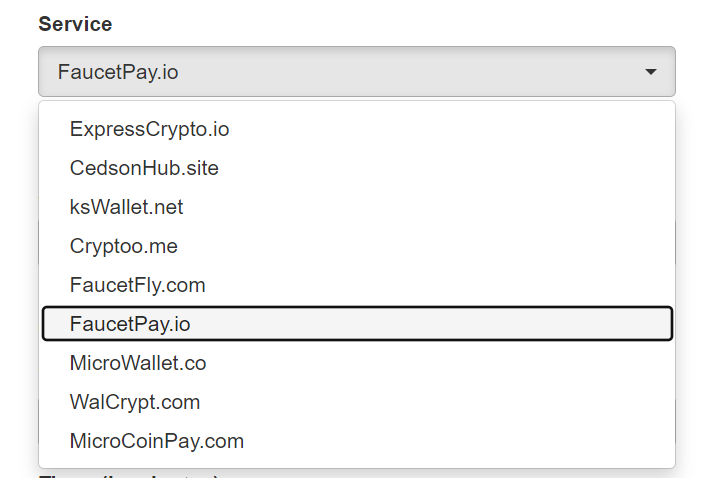Choose the first entry in the Service list

(x=150, y=129)
